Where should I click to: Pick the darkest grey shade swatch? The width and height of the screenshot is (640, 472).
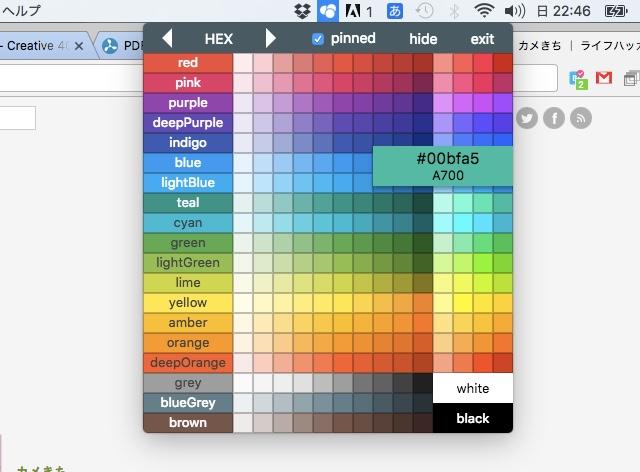pos(423,383)
